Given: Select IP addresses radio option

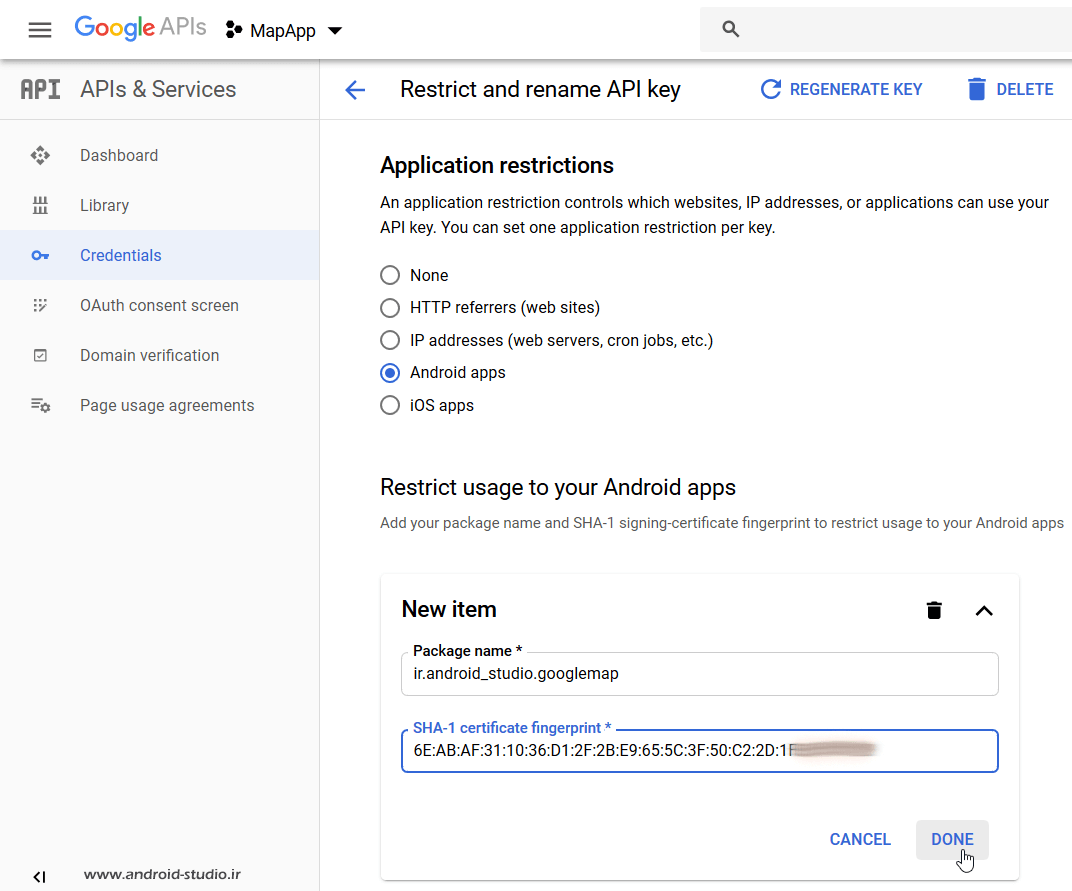Looking at the screenshot, I should (x=390, y=340).
